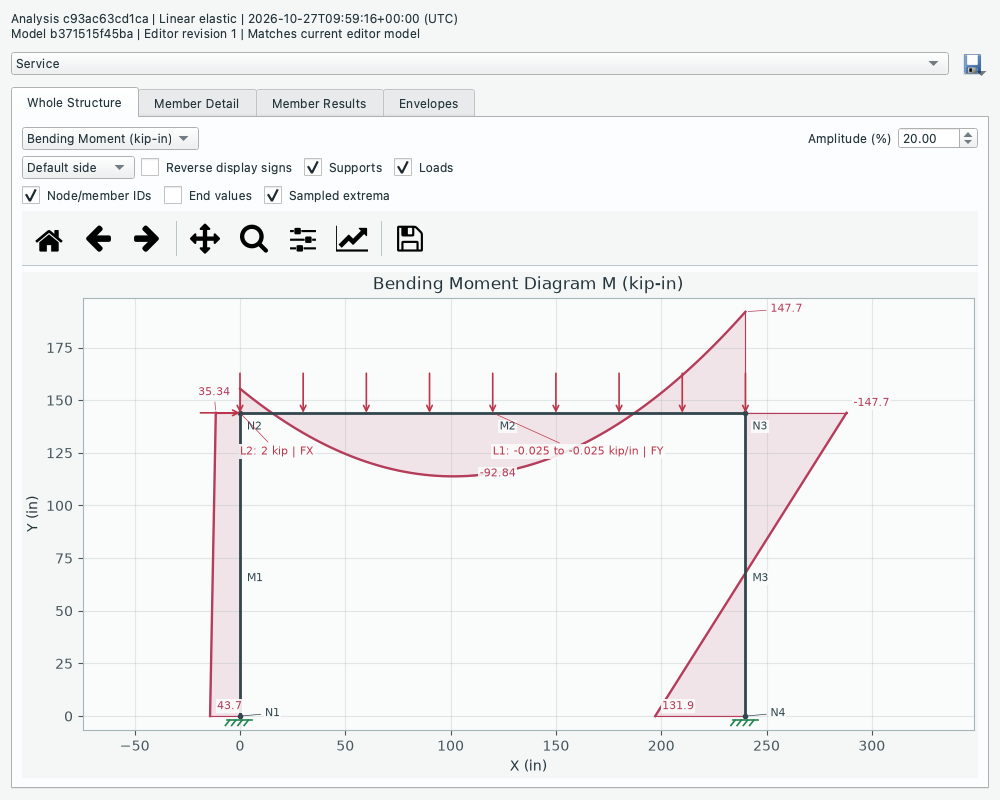Open Member Results tab

point(319,103)
